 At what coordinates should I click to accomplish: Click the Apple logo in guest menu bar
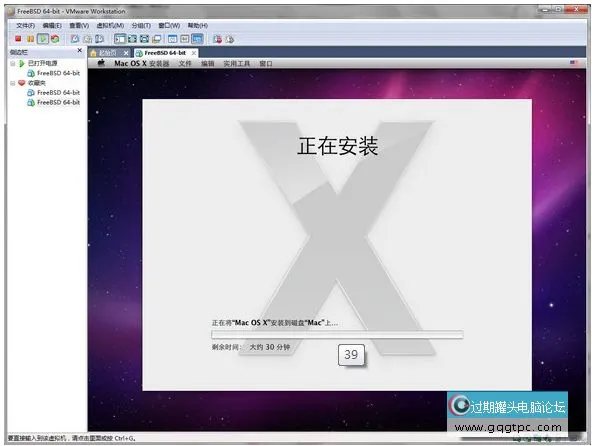click(x=101, y=63)
